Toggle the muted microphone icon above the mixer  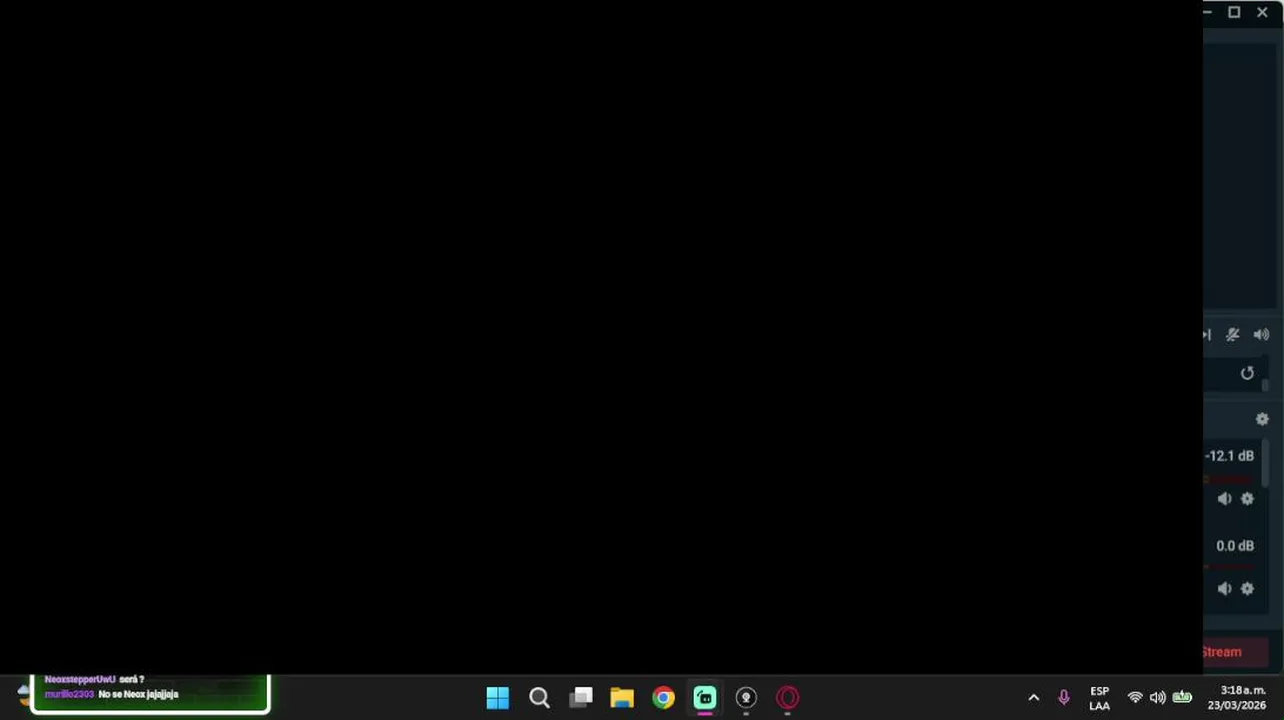click(x=1233, y=335)
